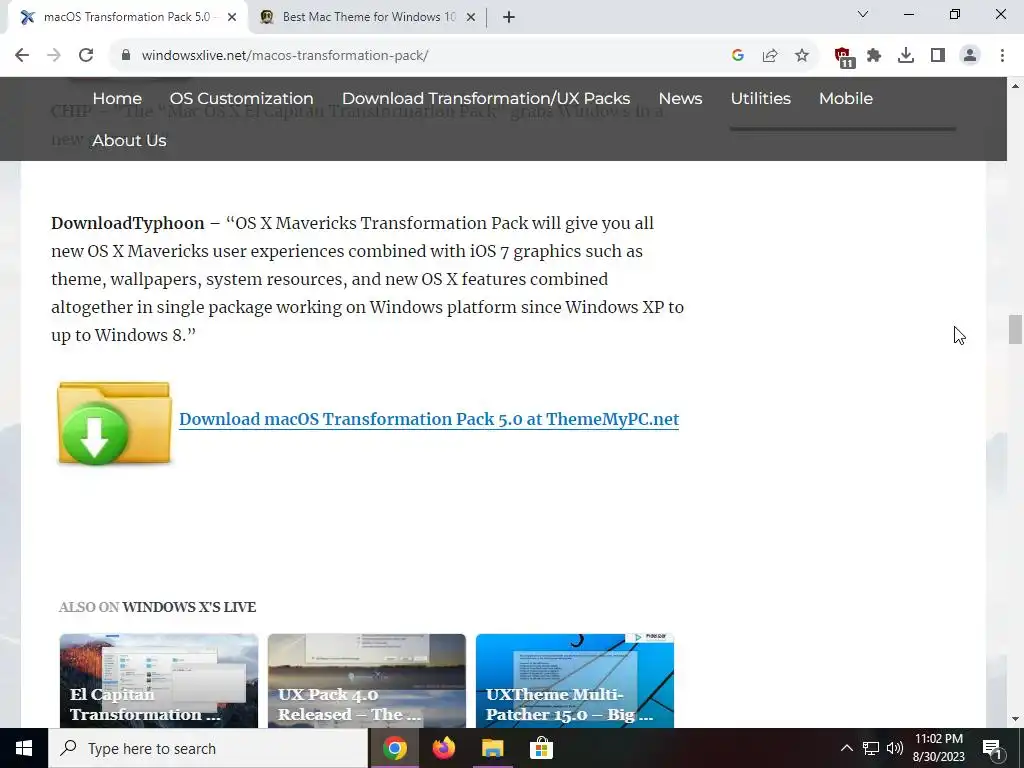Open Chrome three-dot menu

pyautogui.click(x=1002, y=56)
